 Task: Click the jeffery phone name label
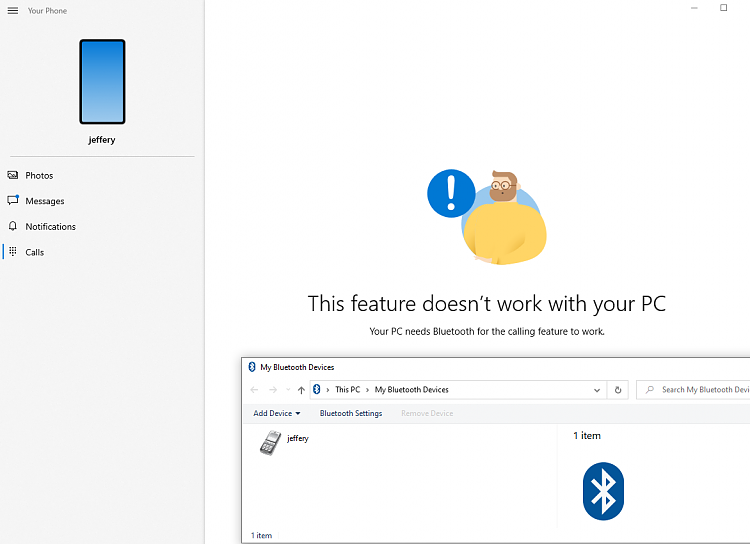pos(102,140)
